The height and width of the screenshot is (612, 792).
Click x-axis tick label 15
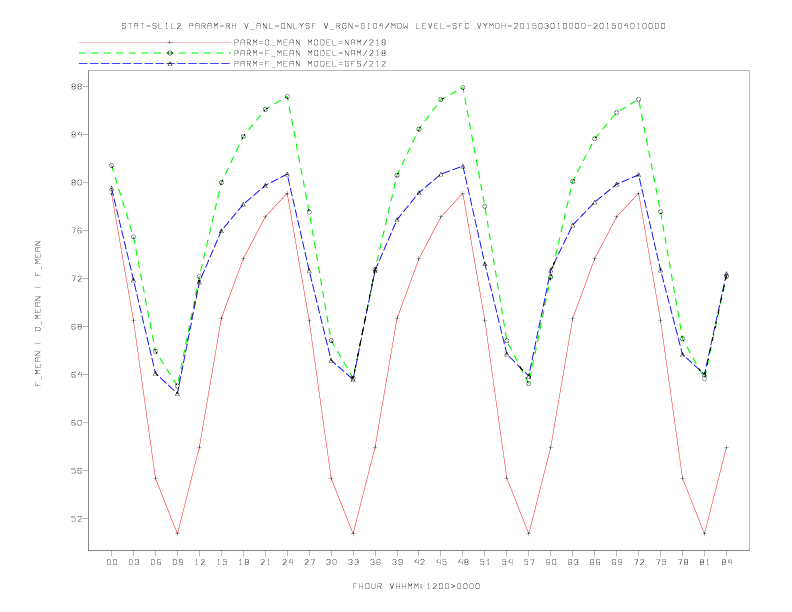[221, 562]
